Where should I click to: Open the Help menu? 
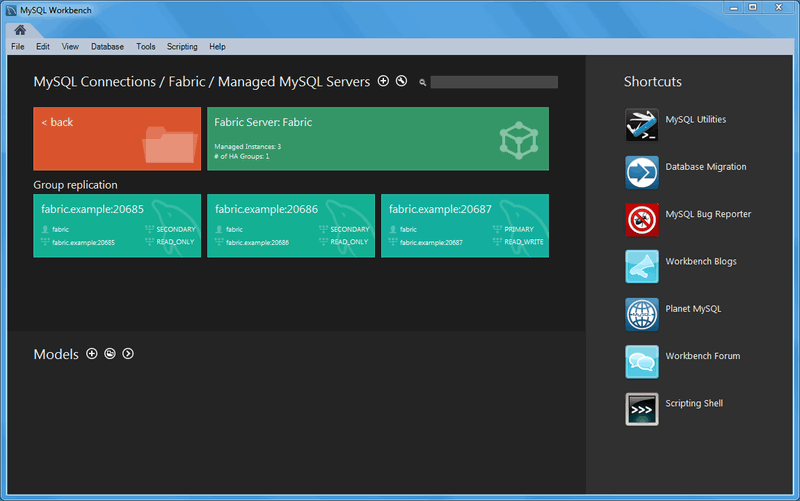tap(217, 46)
